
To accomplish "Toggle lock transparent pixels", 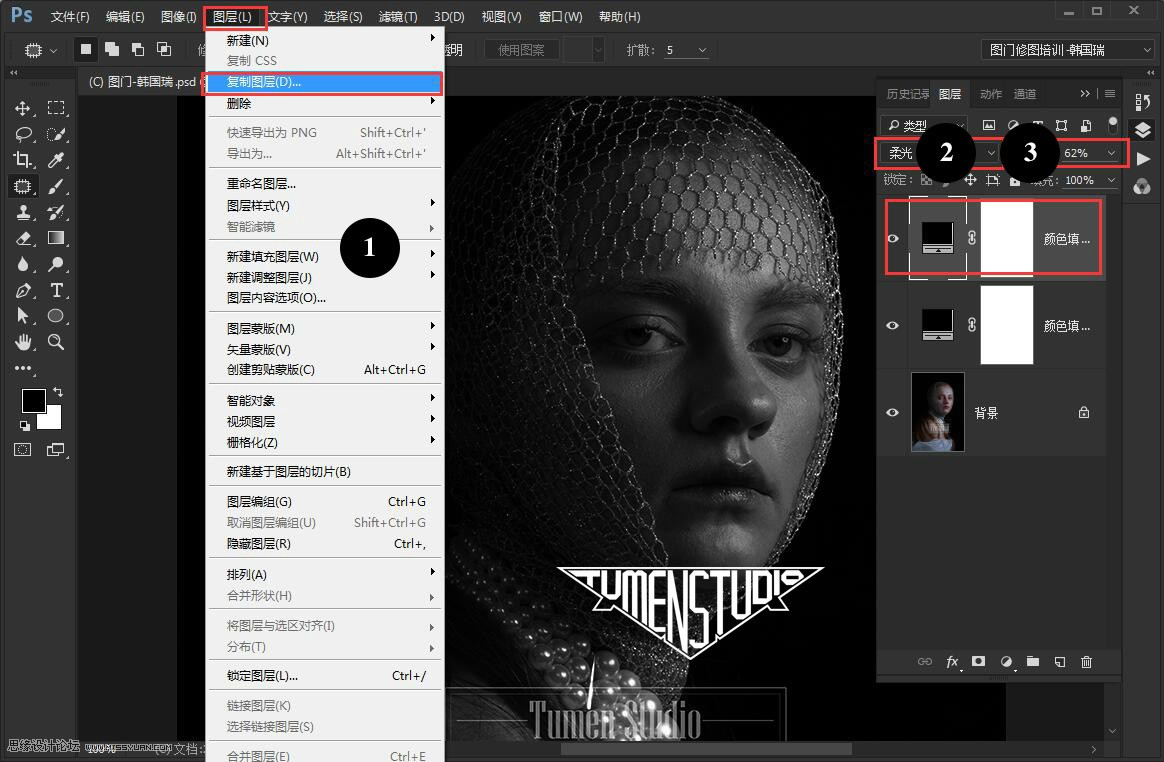I will click(926, 180).
